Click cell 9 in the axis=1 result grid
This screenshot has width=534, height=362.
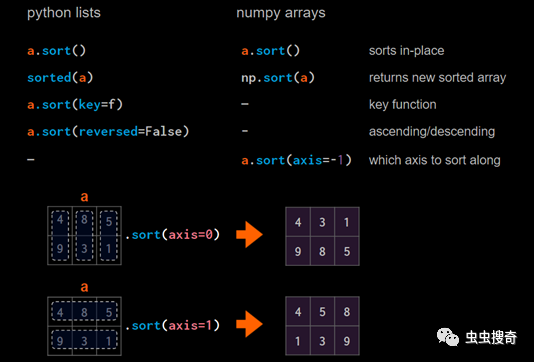[x=347, y=341]
